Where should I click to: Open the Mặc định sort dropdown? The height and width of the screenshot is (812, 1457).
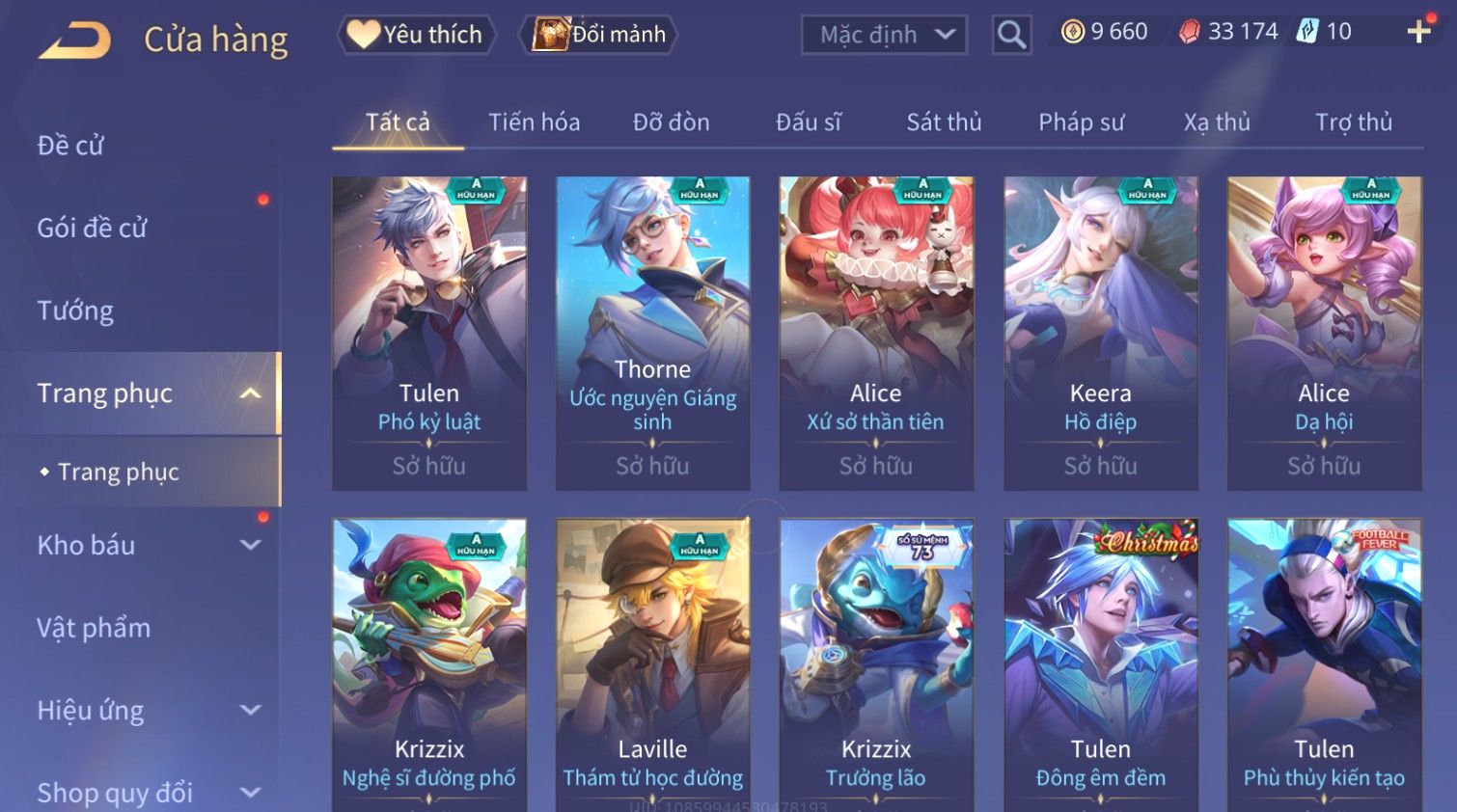point(884,36)
